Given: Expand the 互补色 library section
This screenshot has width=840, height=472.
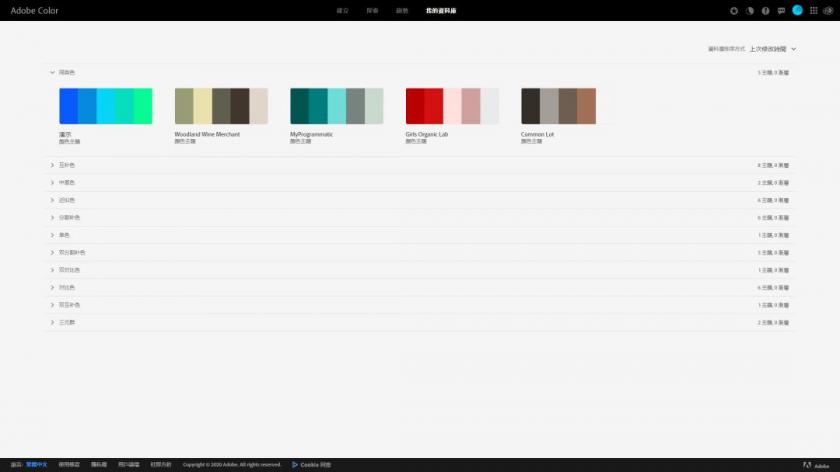Looking at the screenshot, I should (53, 165).
